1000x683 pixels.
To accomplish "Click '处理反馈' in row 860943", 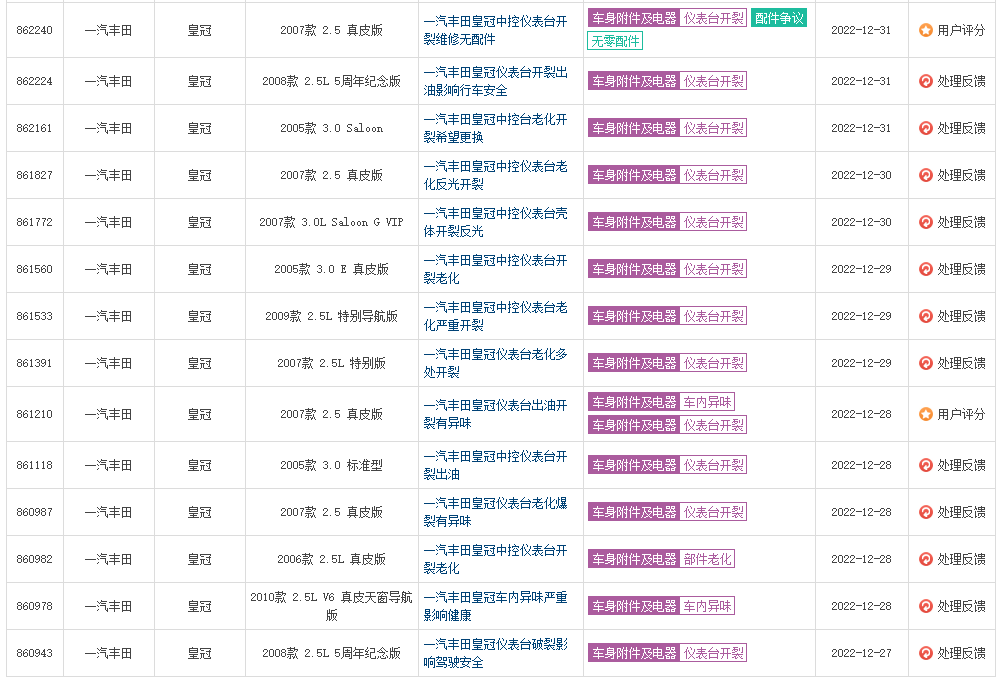I will point(961,653).
